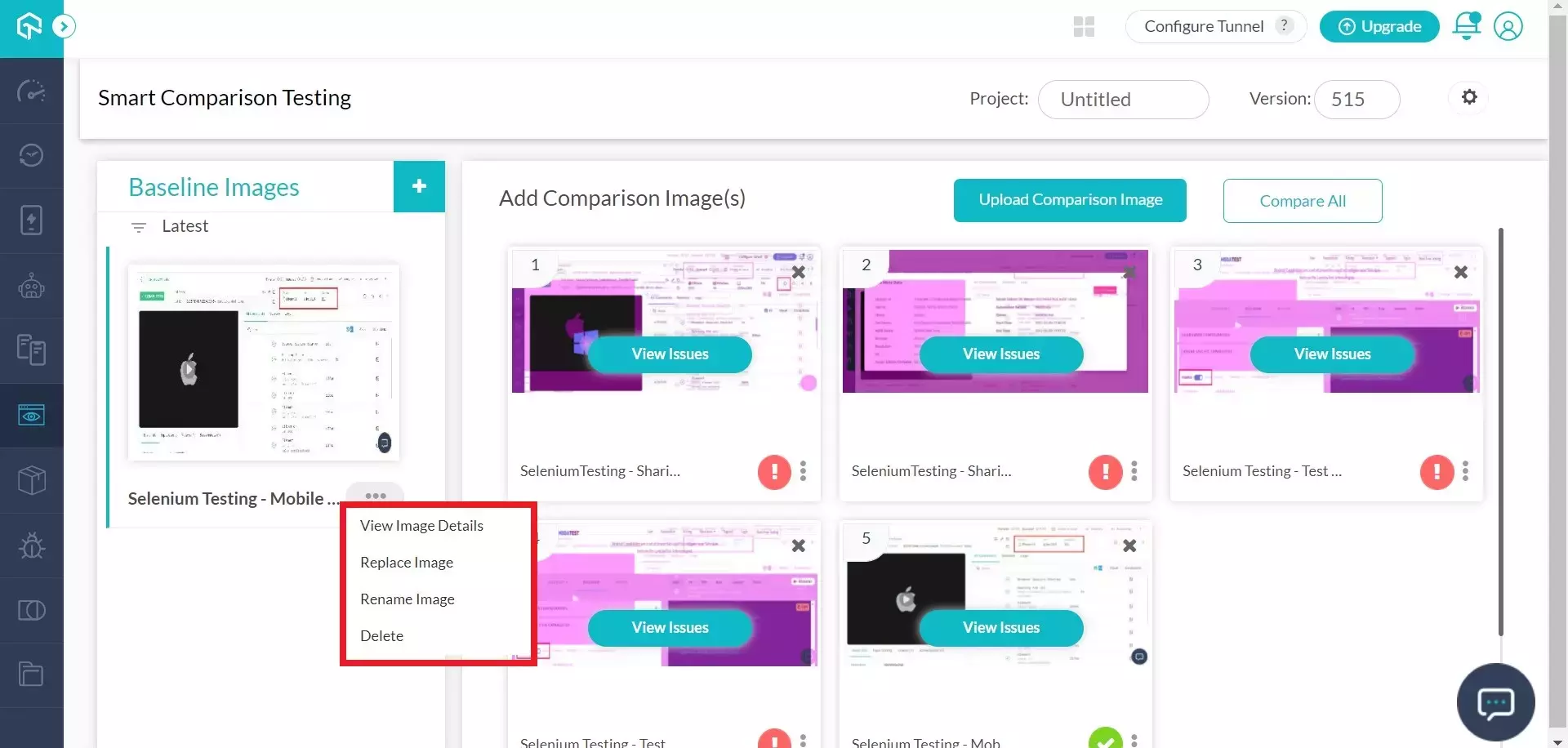Expand the sidebar with the arrow toggle
The width and height of the screenshot is (1568, 748).
(x=64, y=27)
